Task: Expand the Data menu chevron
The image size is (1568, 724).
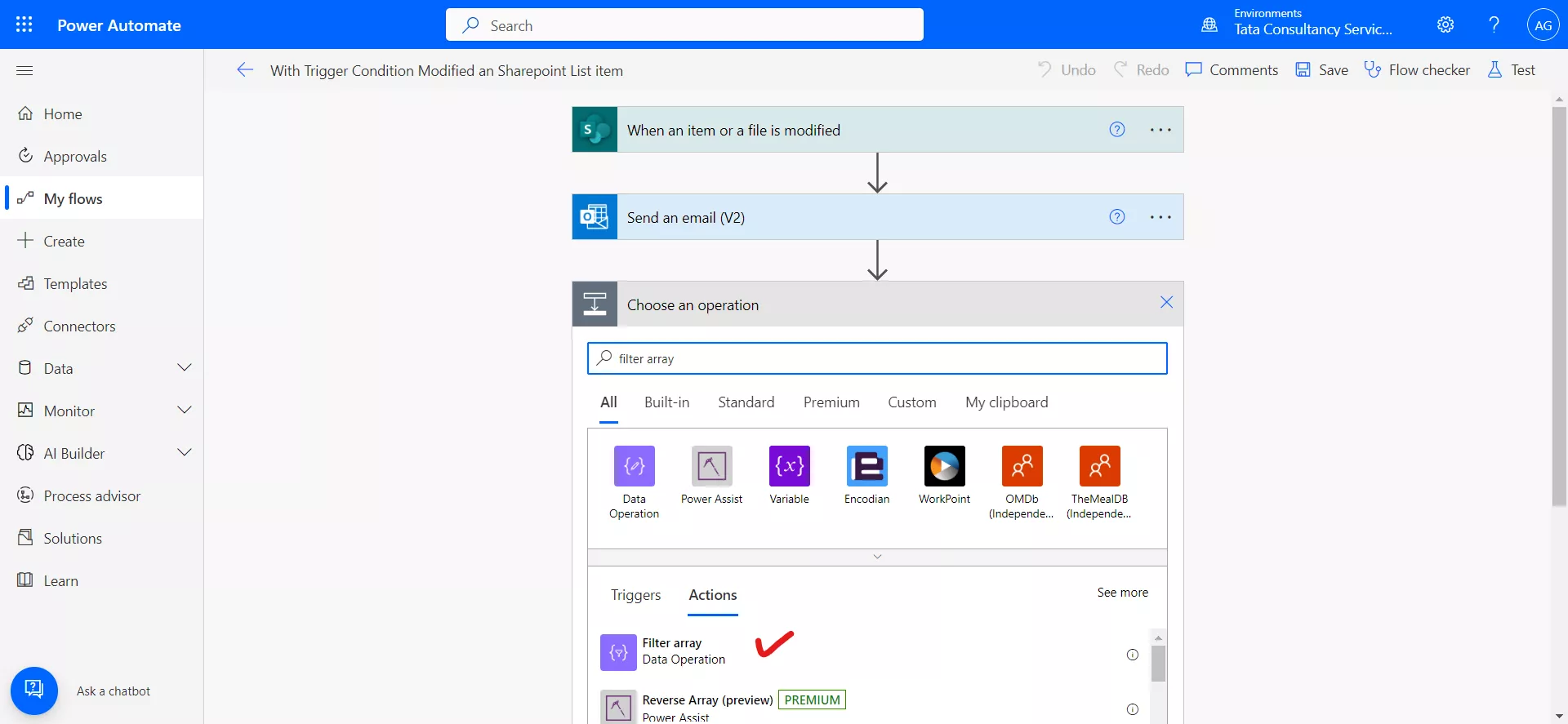Action: (185, 368)
